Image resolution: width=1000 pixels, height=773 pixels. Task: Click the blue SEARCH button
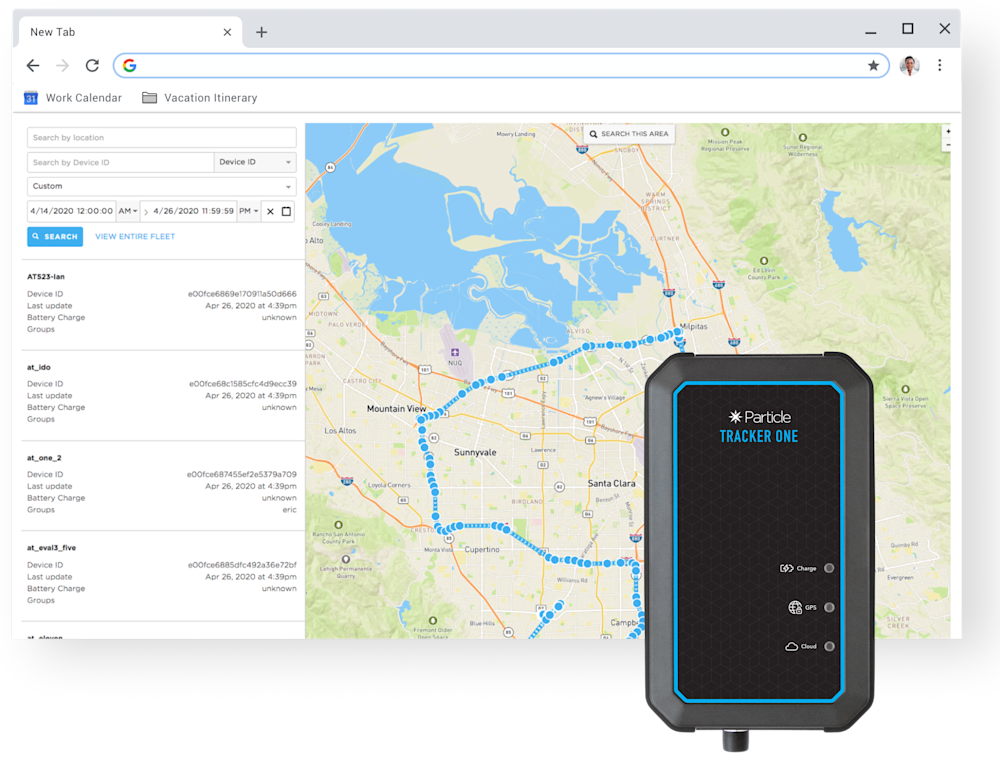point(55,237)
